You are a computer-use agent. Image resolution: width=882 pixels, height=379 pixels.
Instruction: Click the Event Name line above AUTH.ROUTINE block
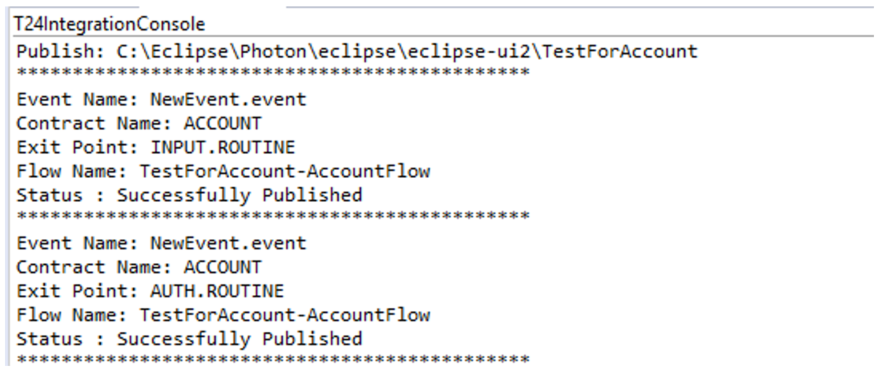[161, 243]
